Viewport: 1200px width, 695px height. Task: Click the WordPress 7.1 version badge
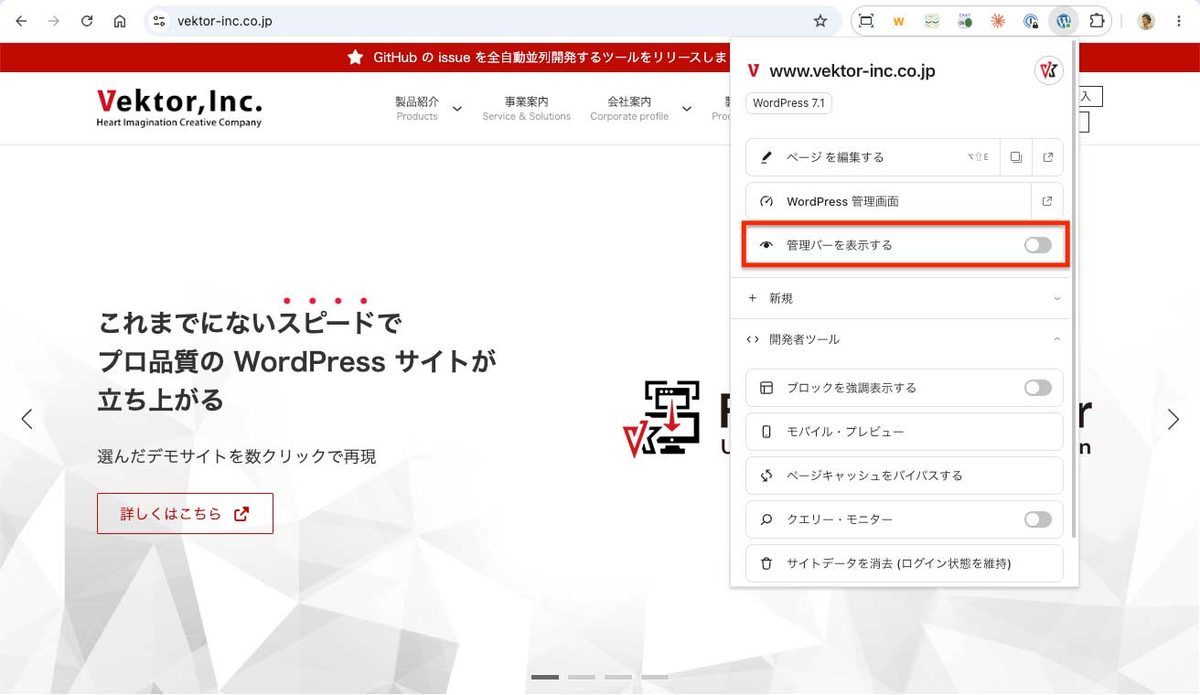[789, 103]
